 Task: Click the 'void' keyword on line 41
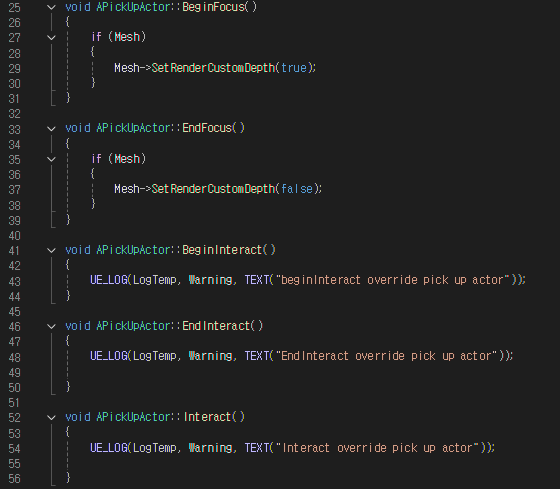click(78, 250)
